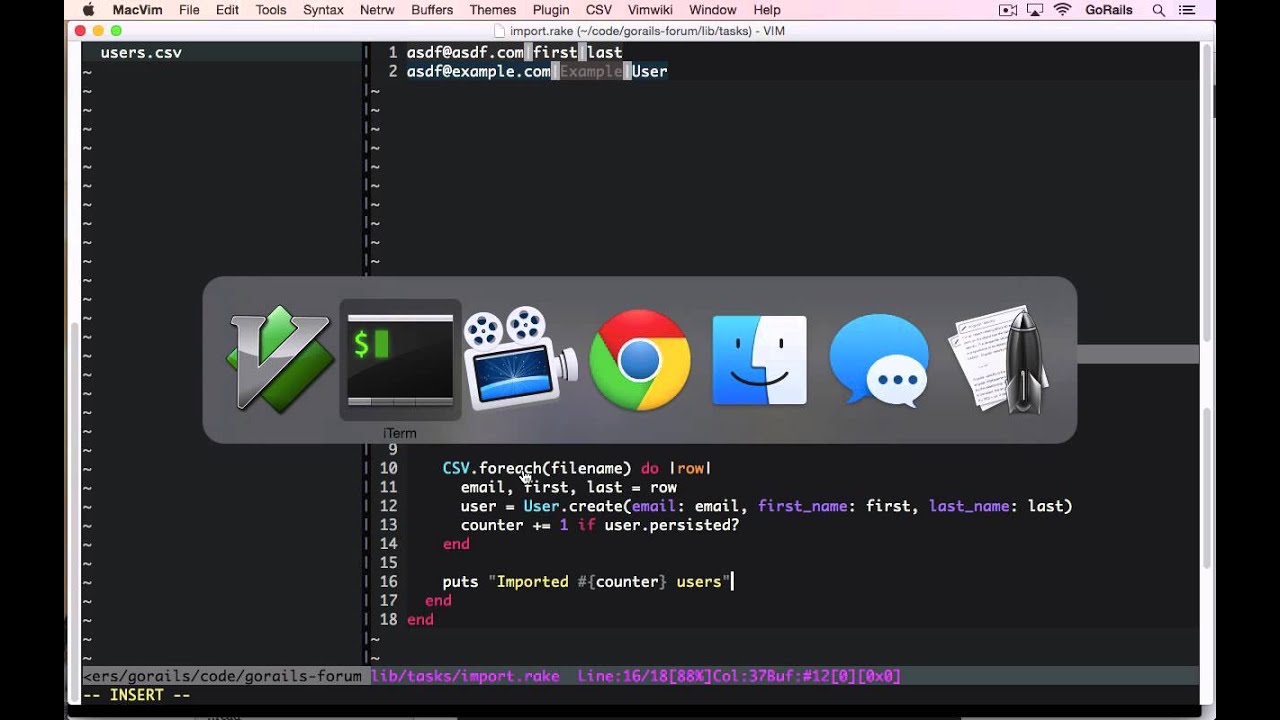1280x720 pixels.
Task: Click the 'end' keyword on line 18
Action: (x=420, y=619)
